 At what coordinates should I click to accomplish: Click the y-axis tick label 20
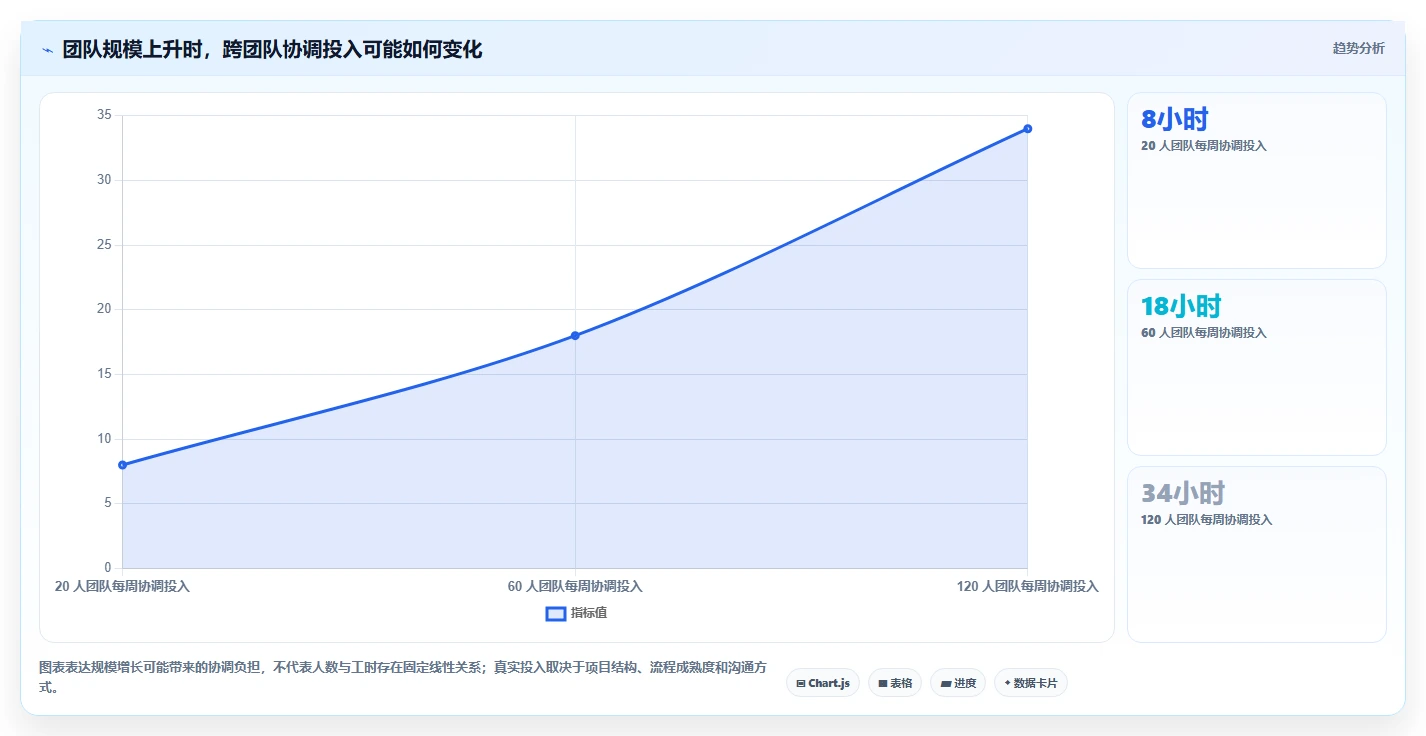(104, 309)
